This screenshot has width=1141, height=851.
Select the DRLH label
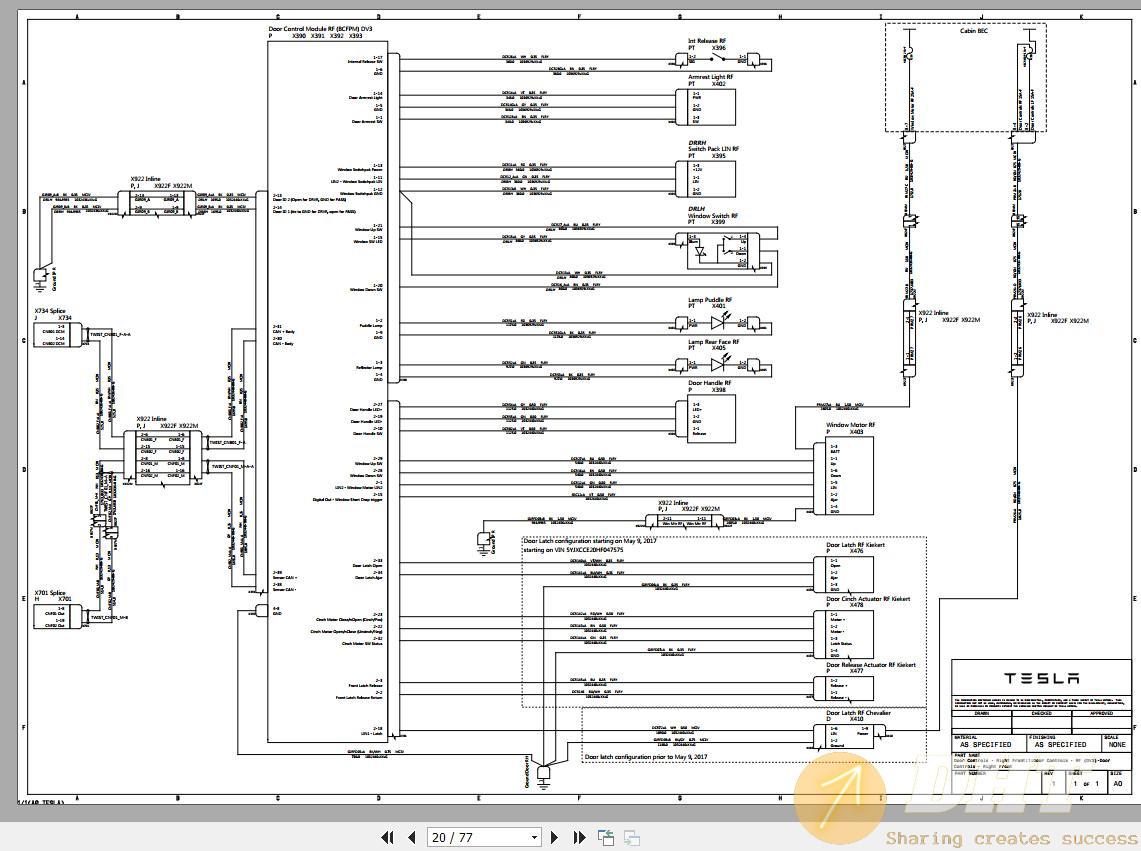(x=697, y=209)
